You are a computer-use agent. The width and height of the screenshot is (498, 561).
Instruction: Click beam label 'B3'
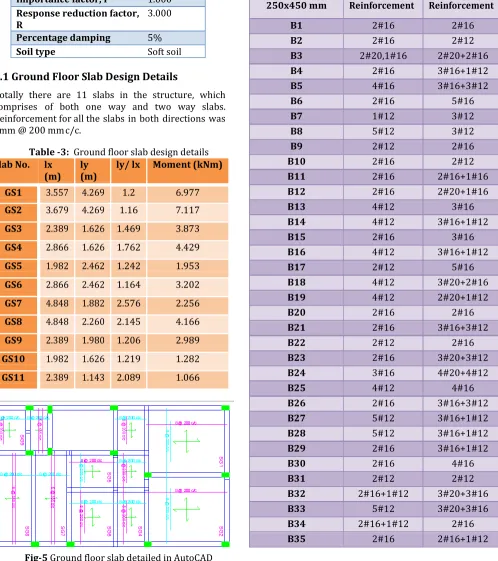tap(296, 56)
